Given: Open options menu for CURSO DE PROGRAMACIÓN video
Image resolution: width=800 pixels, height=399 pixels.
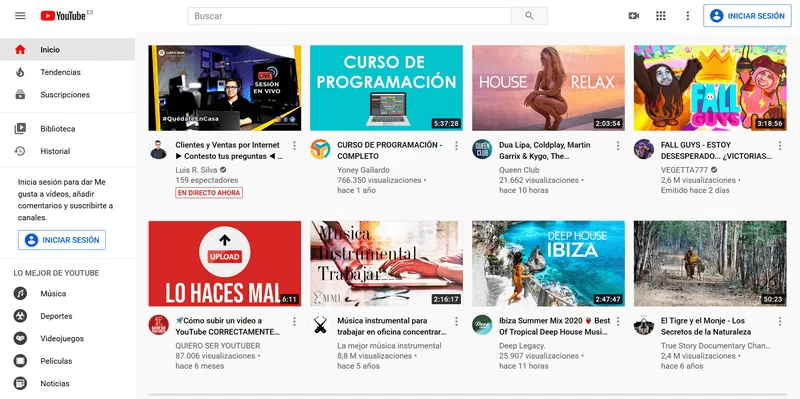Looking at the screenshot, I should (456, 146).
